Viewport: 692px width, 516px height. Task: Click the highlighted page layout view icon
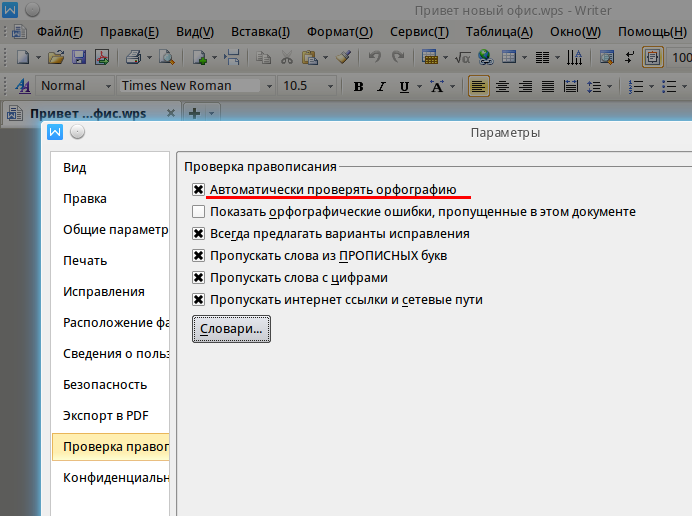(x=653, y=57)
